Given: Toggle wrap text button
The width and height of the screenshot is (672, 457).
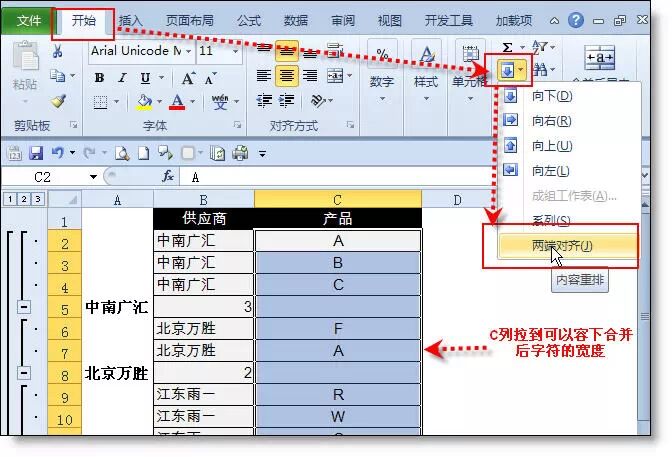Looking at the screenshot, I should (335, 50).
